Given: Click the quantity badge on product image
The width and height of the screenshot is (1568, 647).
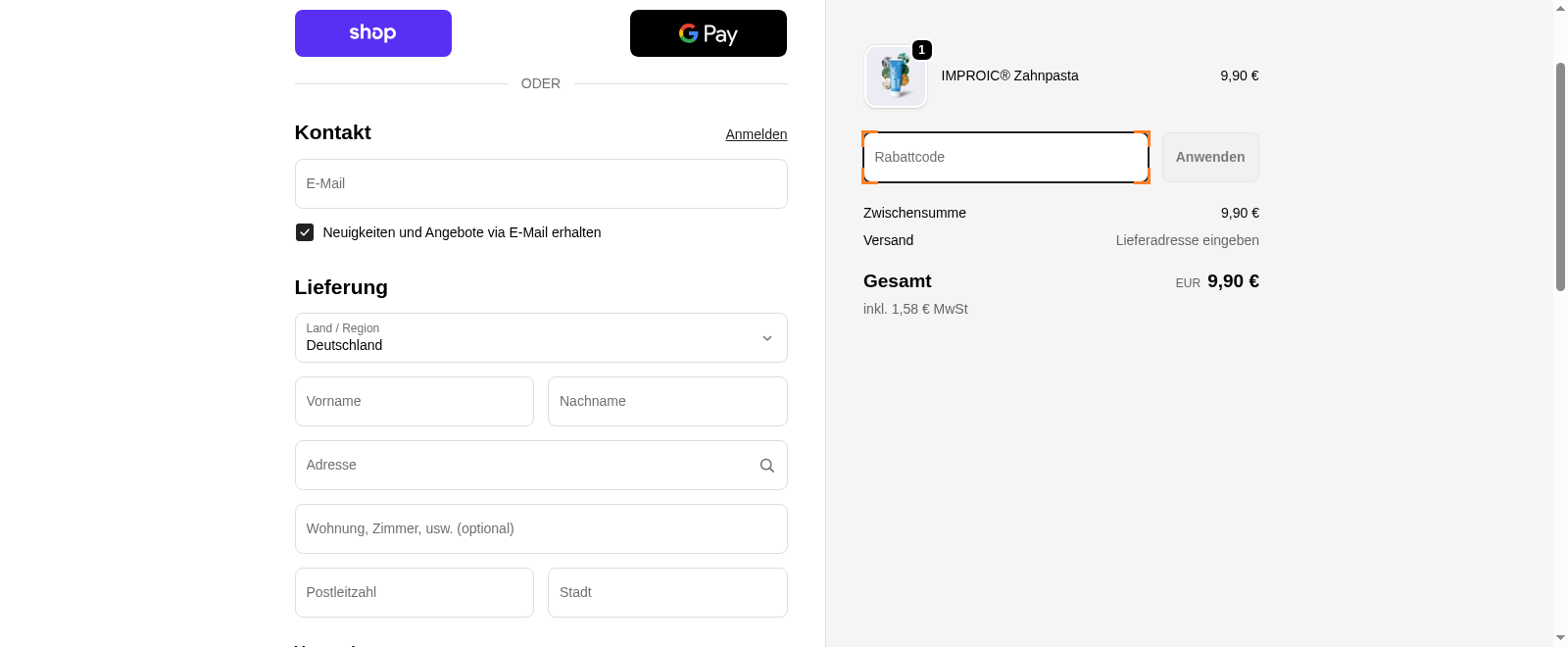Looking at the screenshot, I should [920, 50].
